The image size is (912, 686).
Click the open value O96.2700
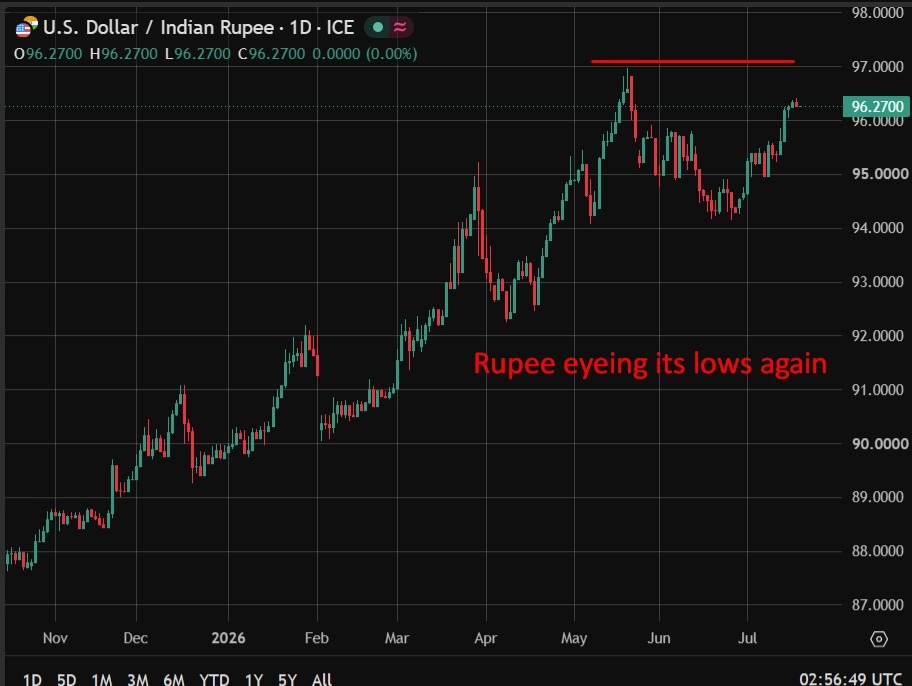click(48, 54)
